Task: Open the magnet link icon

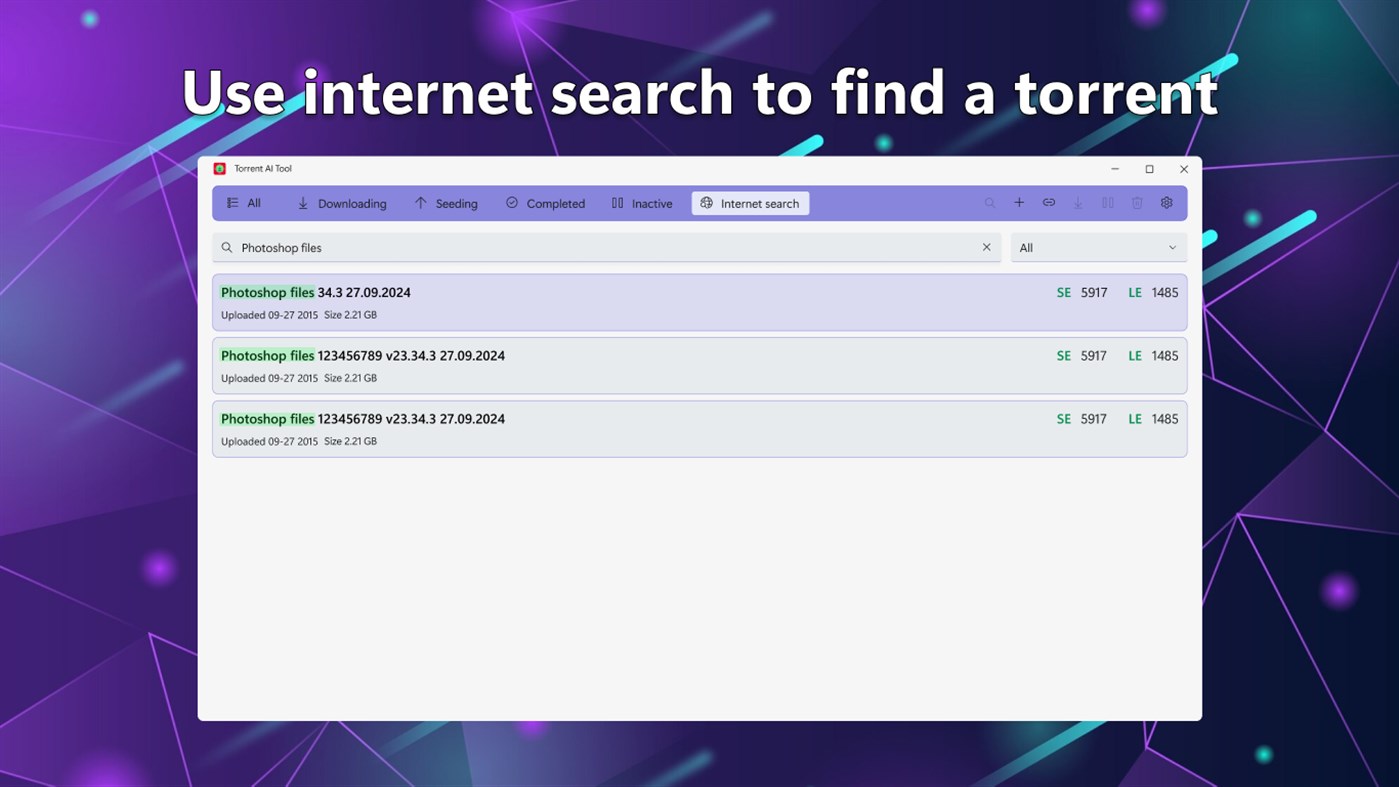Action: pyautogui.click(x=1049, y=203)
